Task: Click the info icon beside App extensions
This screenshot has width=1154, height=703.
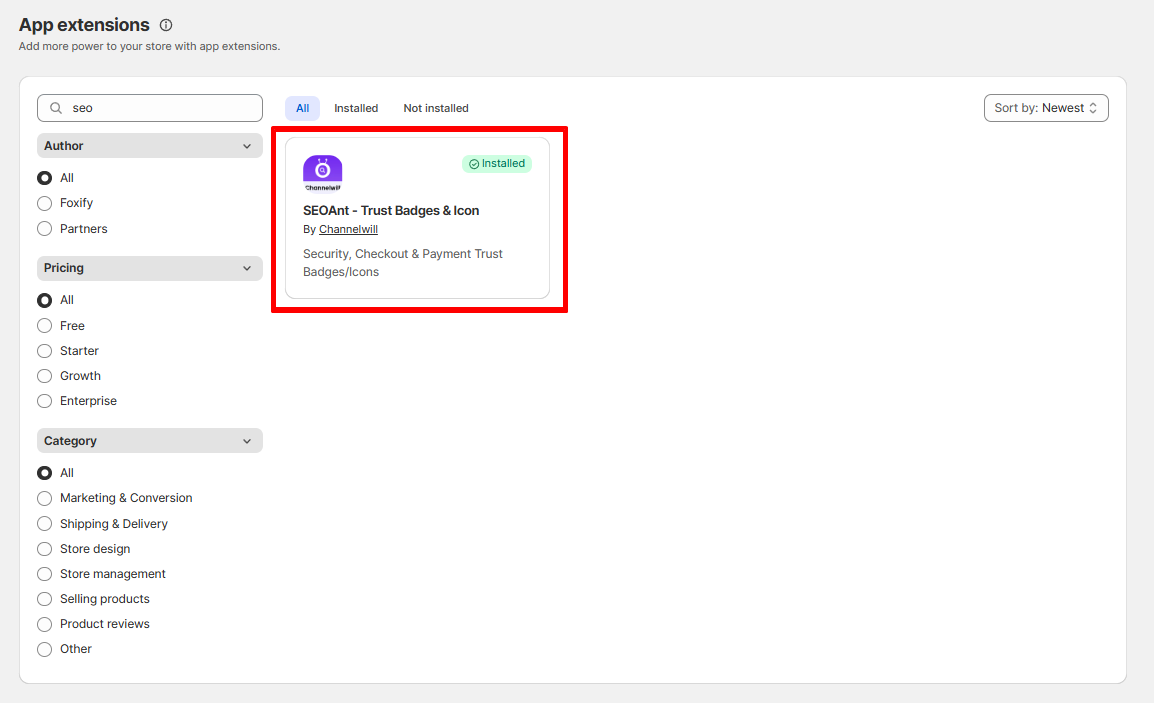Action: [166, 25]
